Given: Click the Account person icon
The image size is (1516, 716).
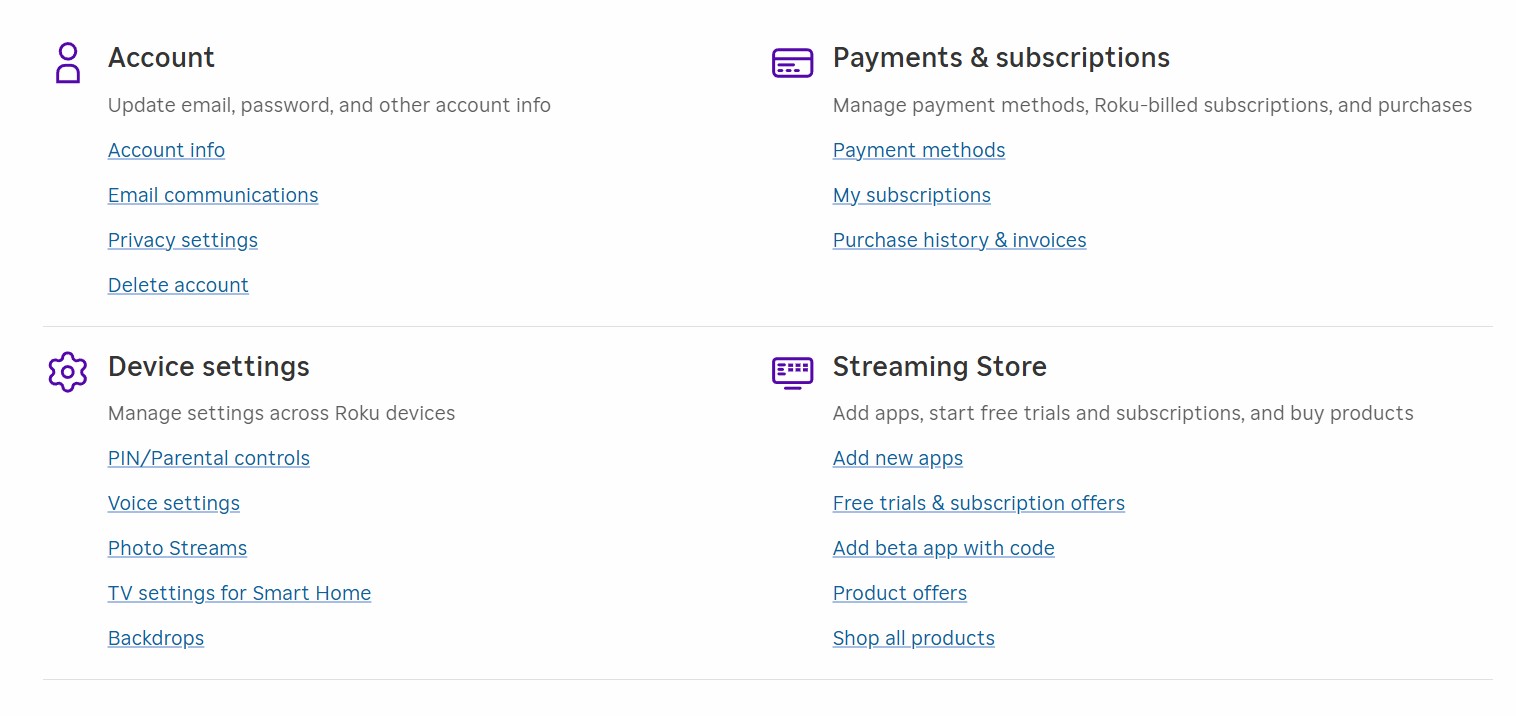Looking at the screenshot, I should [x=67, y=62].
